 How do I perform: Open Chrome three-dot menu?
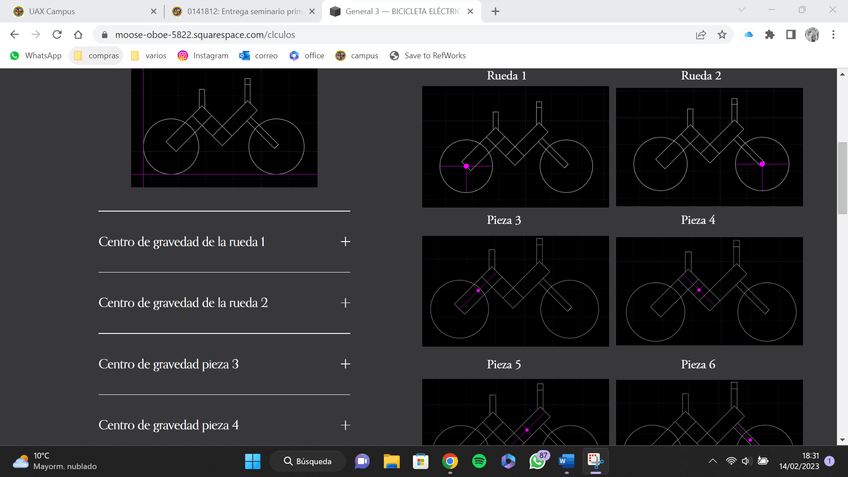833,35
